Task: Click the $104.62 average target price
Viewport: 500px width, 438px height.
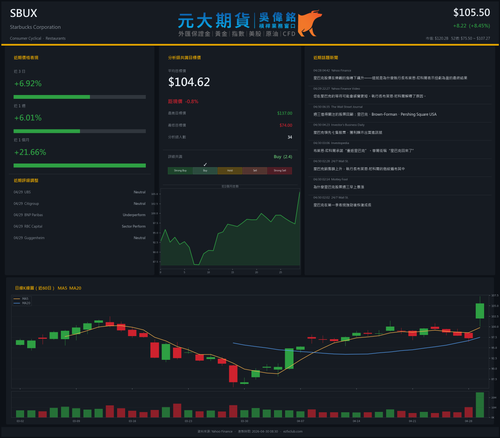Action: pos(189,82)
